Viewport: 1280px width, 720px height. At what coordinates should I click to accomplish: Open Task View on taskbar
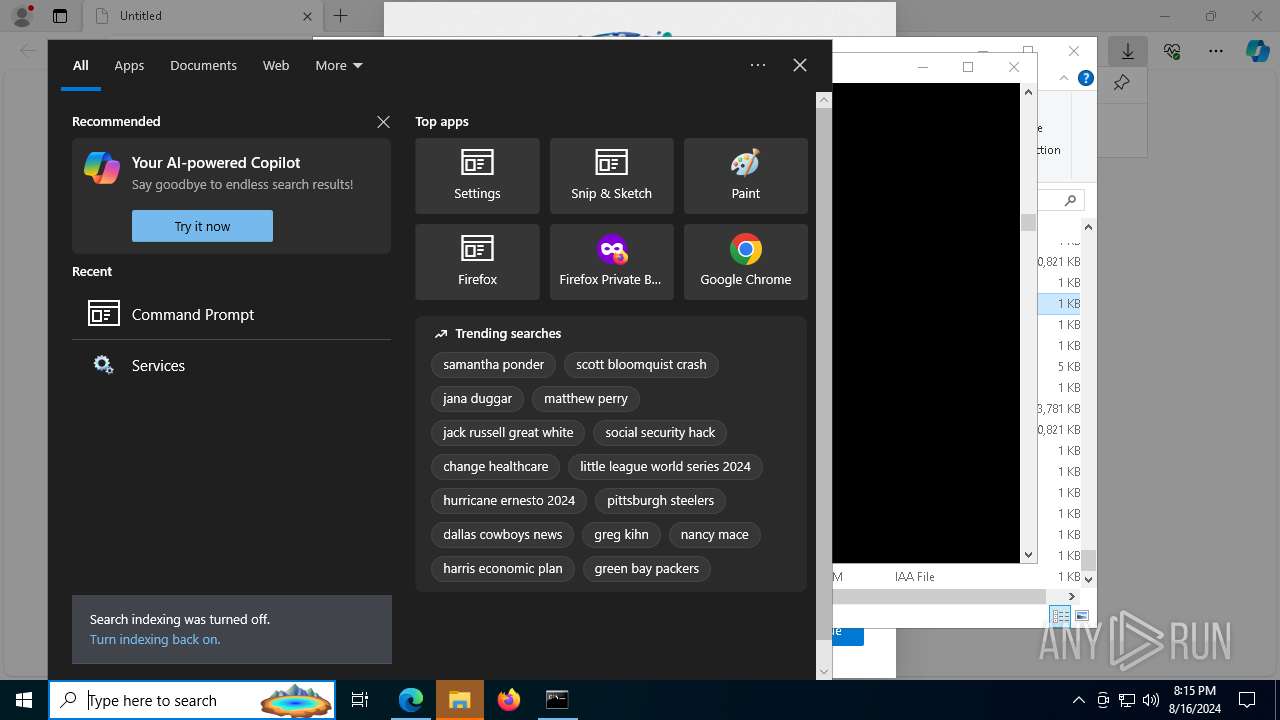(x=360, y=700)
